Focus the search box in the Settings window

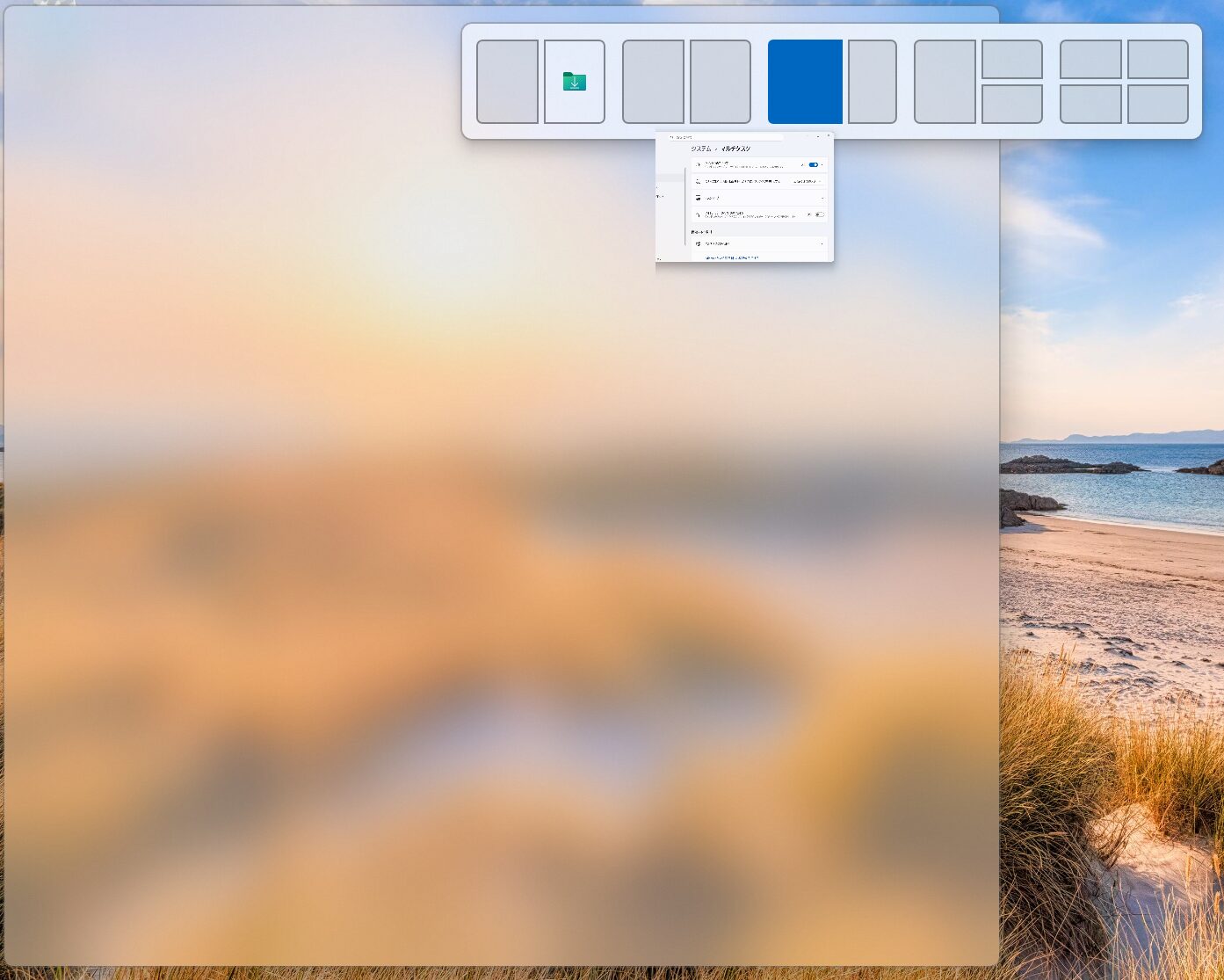[x=725, y=137]
